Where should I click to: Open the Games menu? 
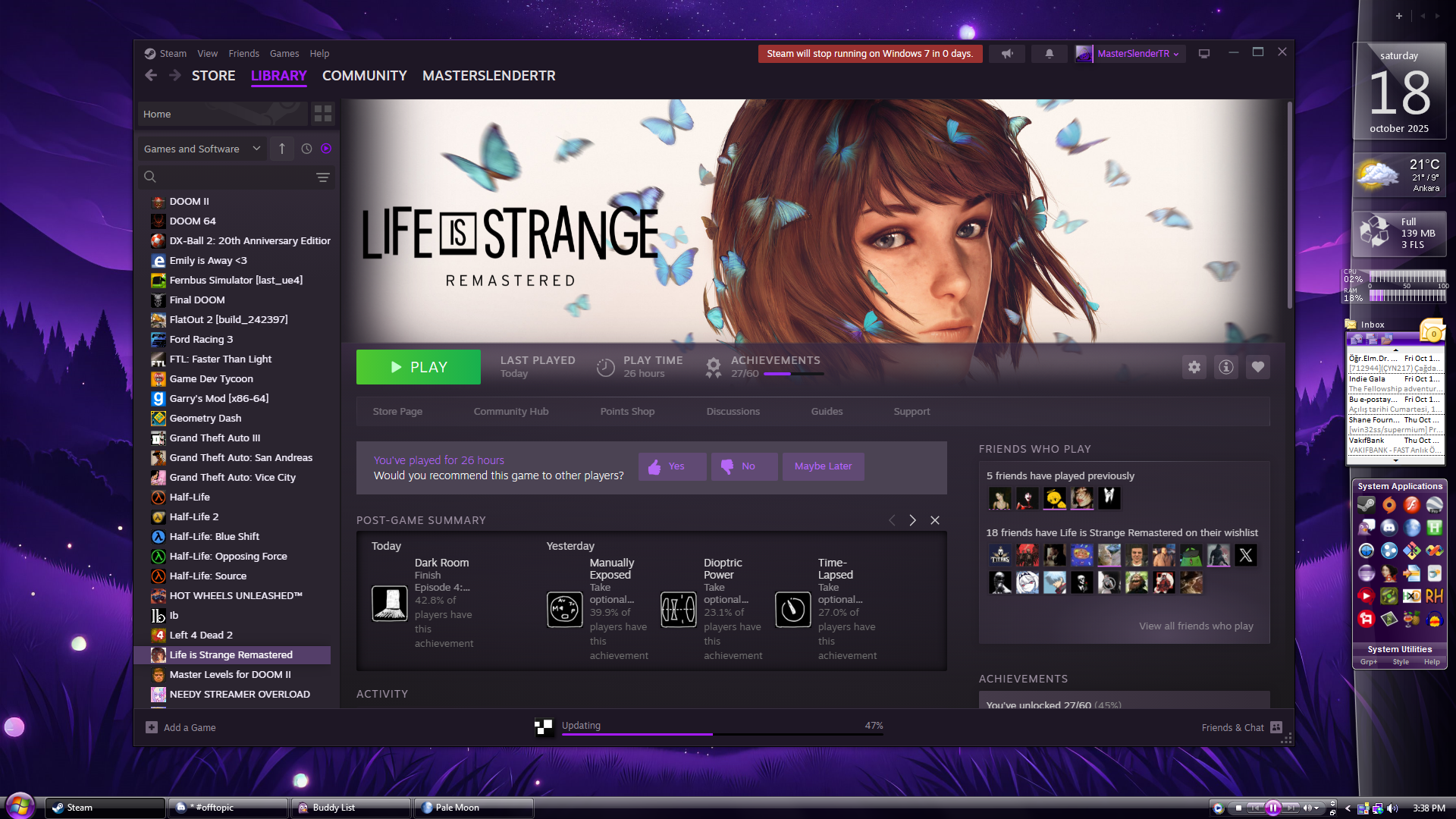(284, 54)
